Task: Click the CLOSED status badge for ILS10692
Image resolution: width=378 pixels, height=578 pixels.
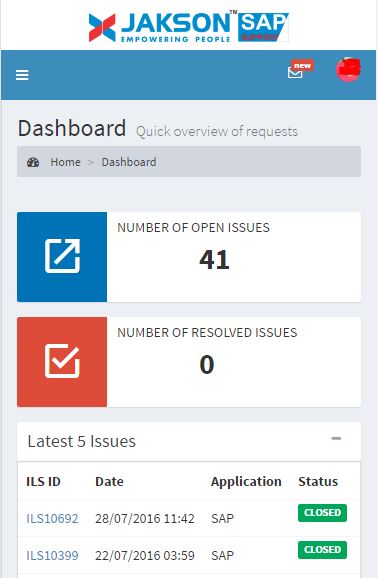Action: [x=322, y=513]
